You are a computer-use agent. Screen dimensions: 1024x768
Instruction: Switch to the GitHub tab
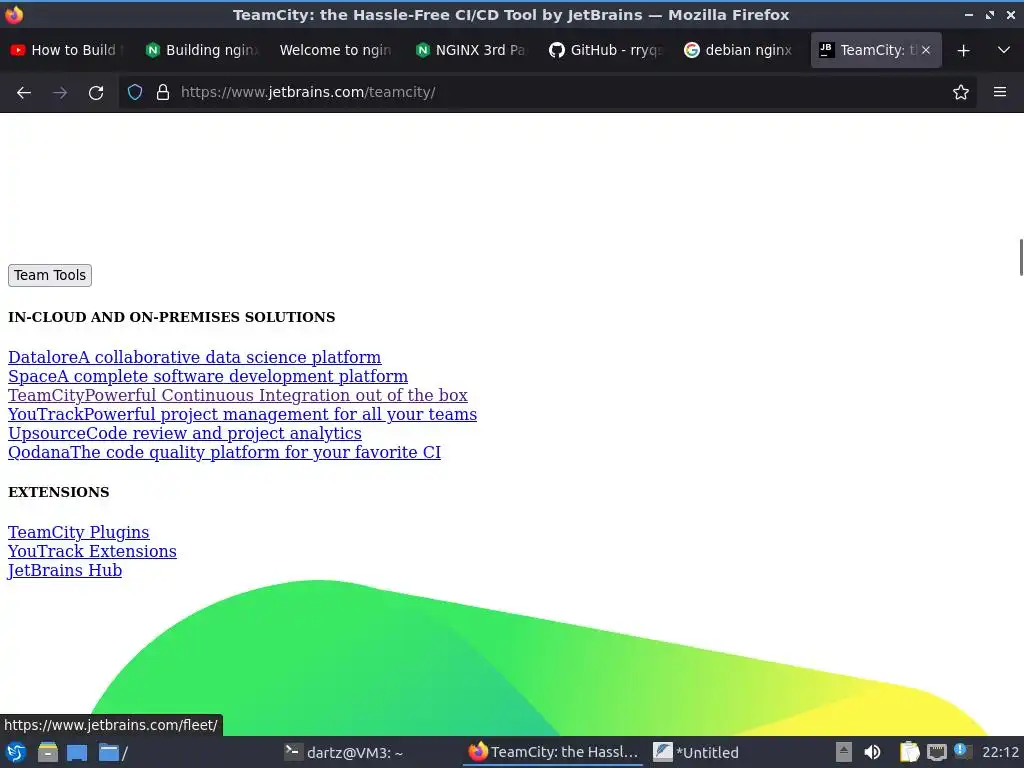click(x=605, y=50)
